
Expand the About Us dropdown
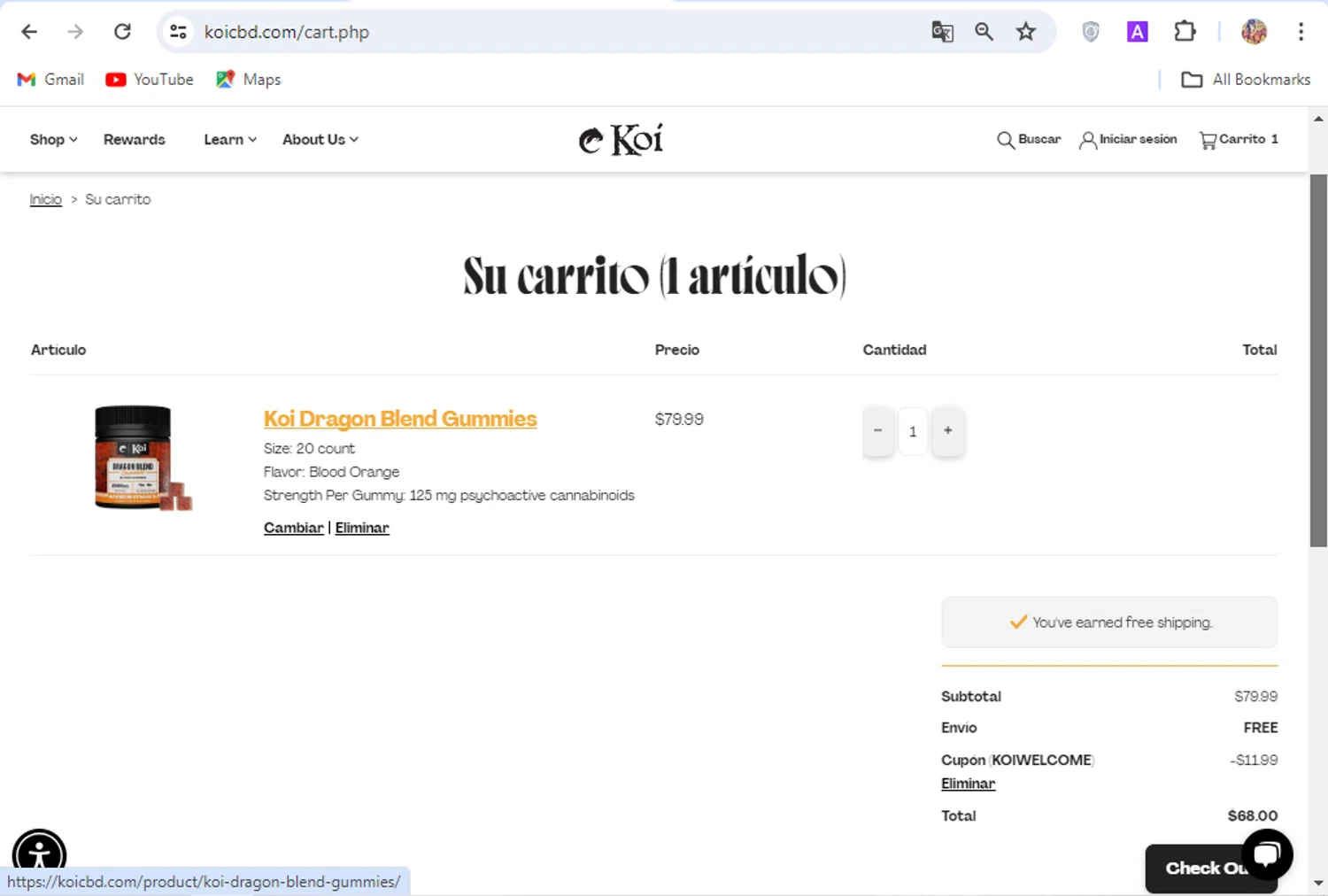pyautogui.click(x=320, y=140)
